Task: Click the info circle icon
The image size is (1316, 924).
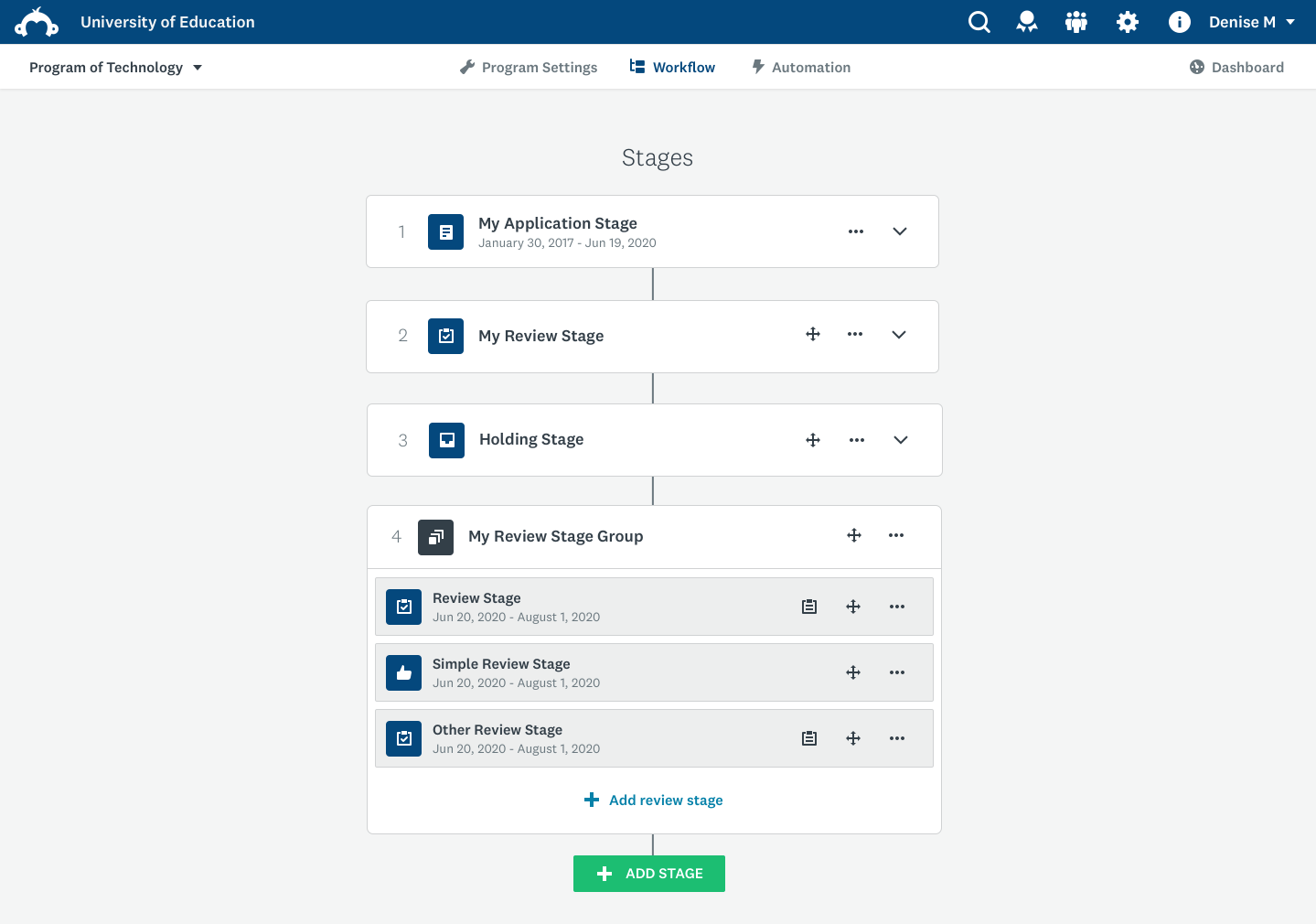Action: coord(1179,22)
